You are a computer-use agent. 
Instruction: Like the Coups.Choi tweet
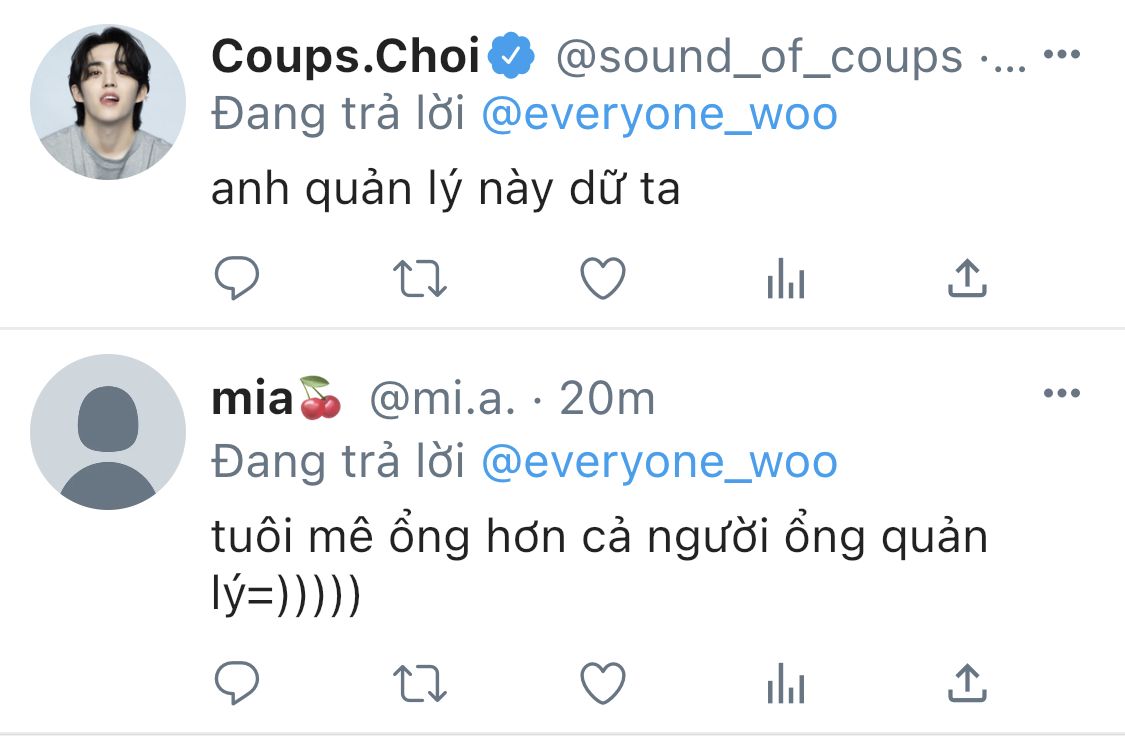tap(603, 278)
